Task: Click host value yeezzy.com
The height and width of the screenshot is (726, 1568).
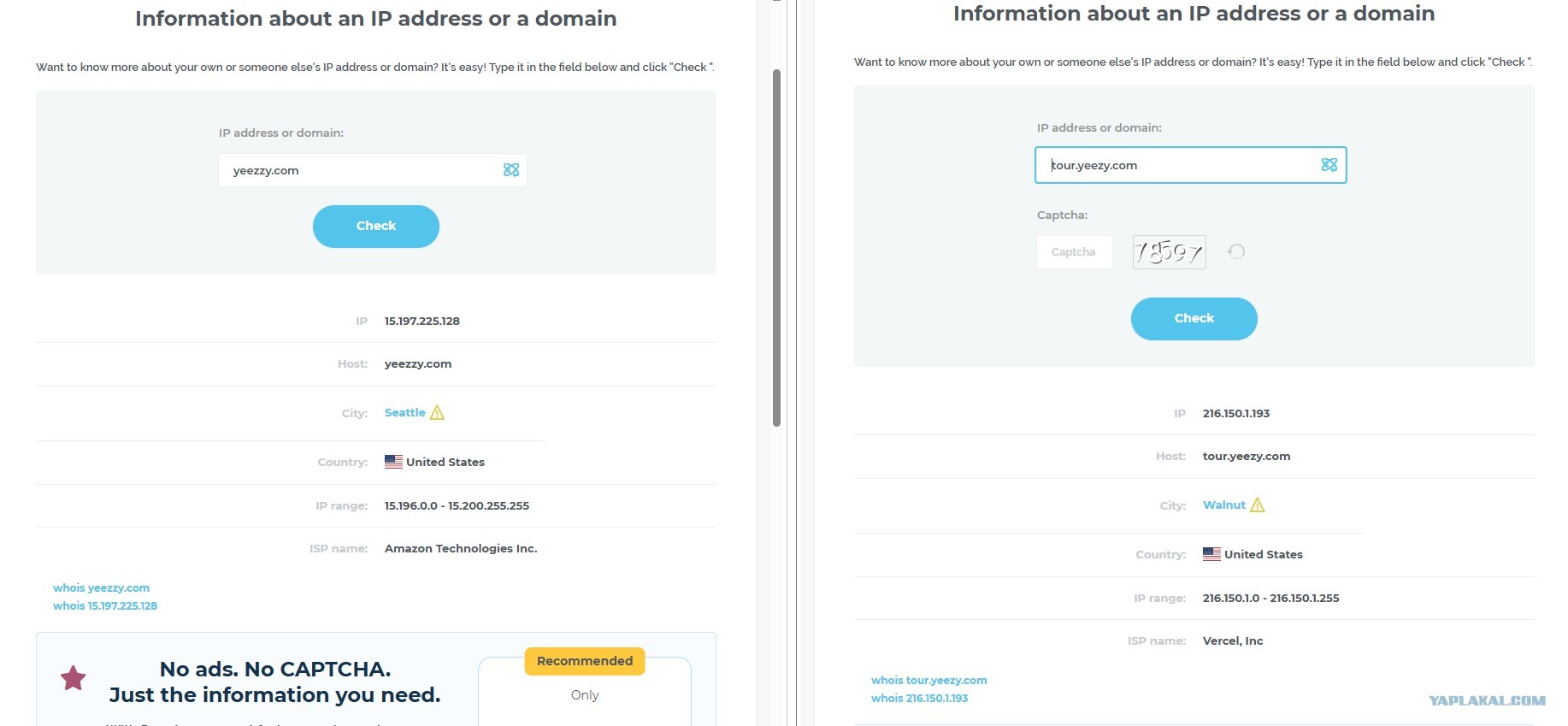Action: pos(418,364)
